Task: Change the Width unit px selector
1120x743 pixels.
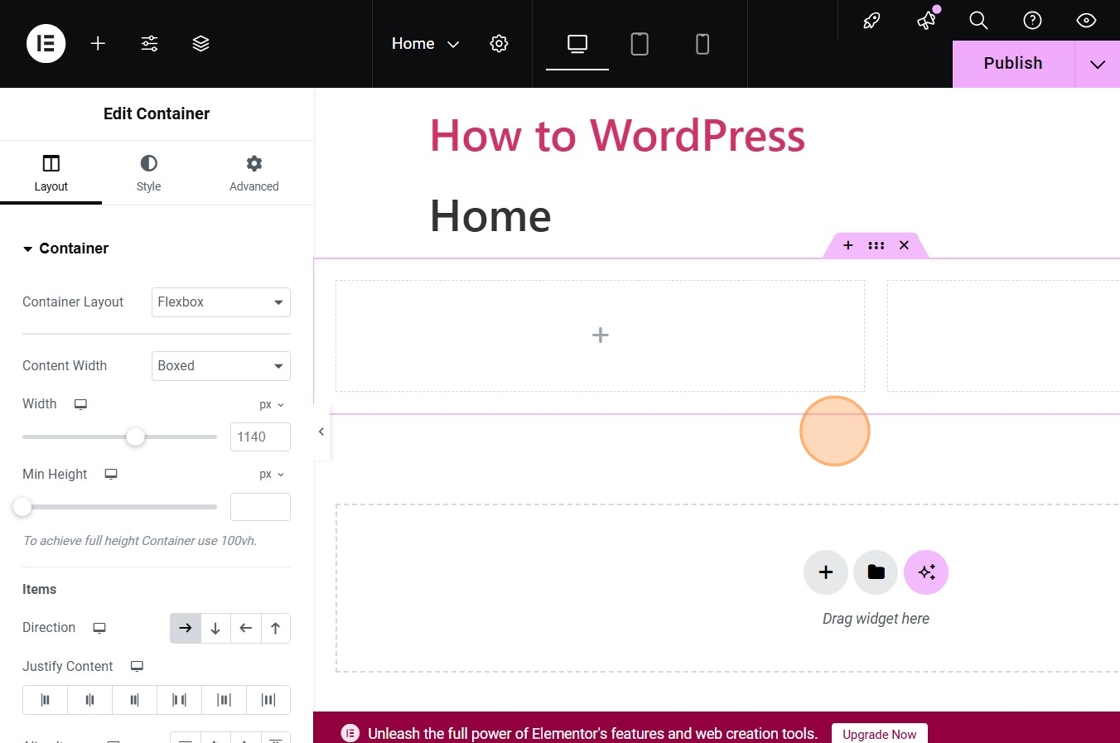Action: pos(271,405)
